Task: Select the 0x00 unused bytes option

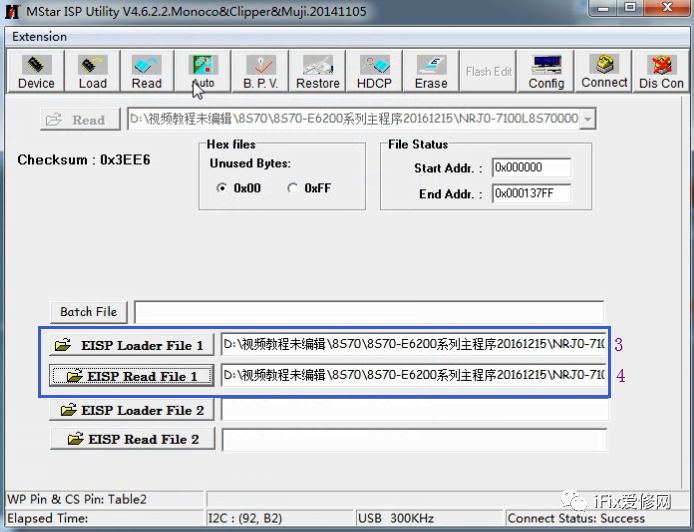Action: pyautogui.click(x=239, y=188)
